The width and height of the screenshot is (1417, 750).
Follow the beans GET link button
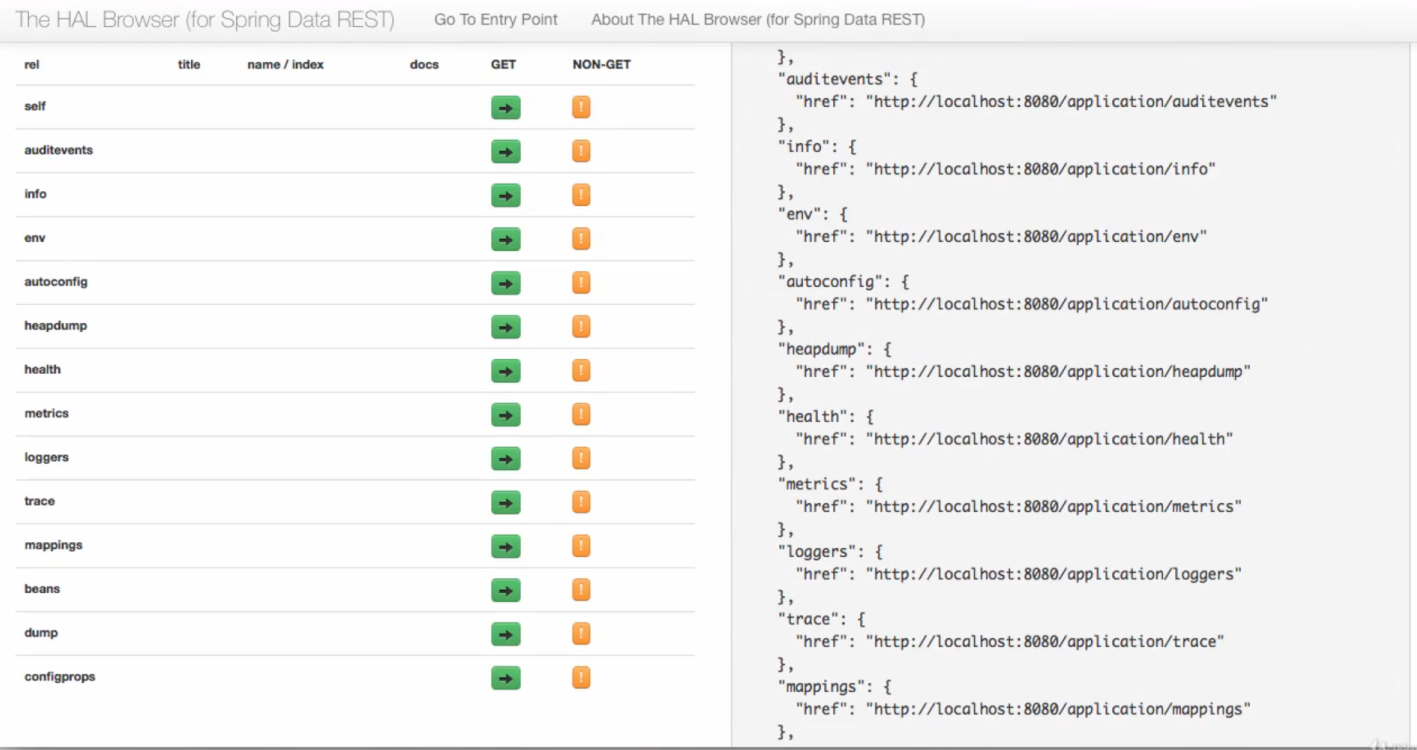tap(505, 591)
